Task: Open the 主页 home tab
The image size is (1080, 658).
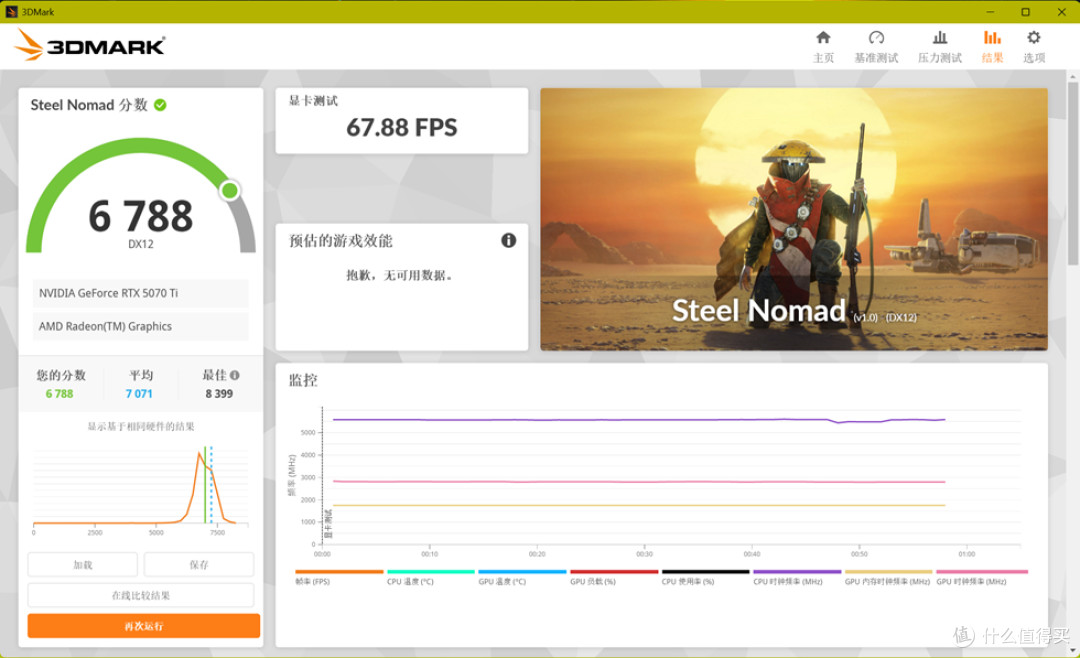Action: tap(823, 47)
